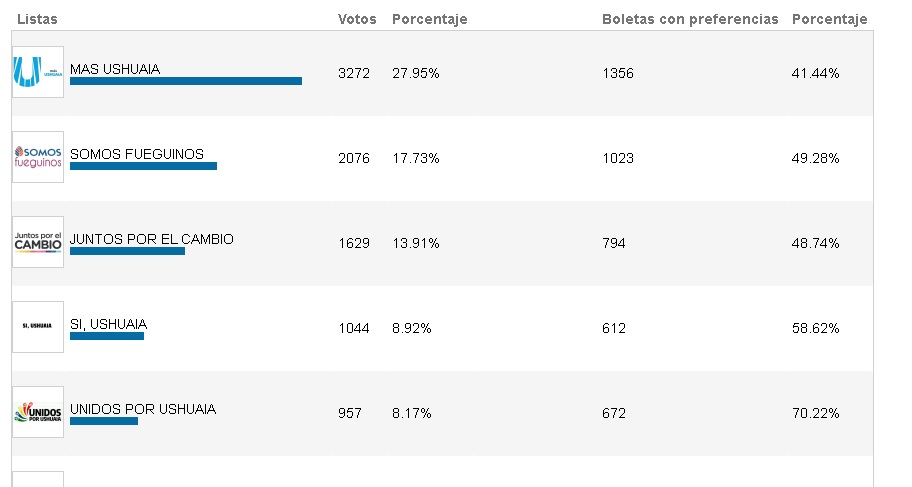Image resolution: width=912 pixels, height=487 pixels.
Task: Click the JUNTOS POR EL CAMBIO bar
Action: pyautogui.click(x=127, y=251)
